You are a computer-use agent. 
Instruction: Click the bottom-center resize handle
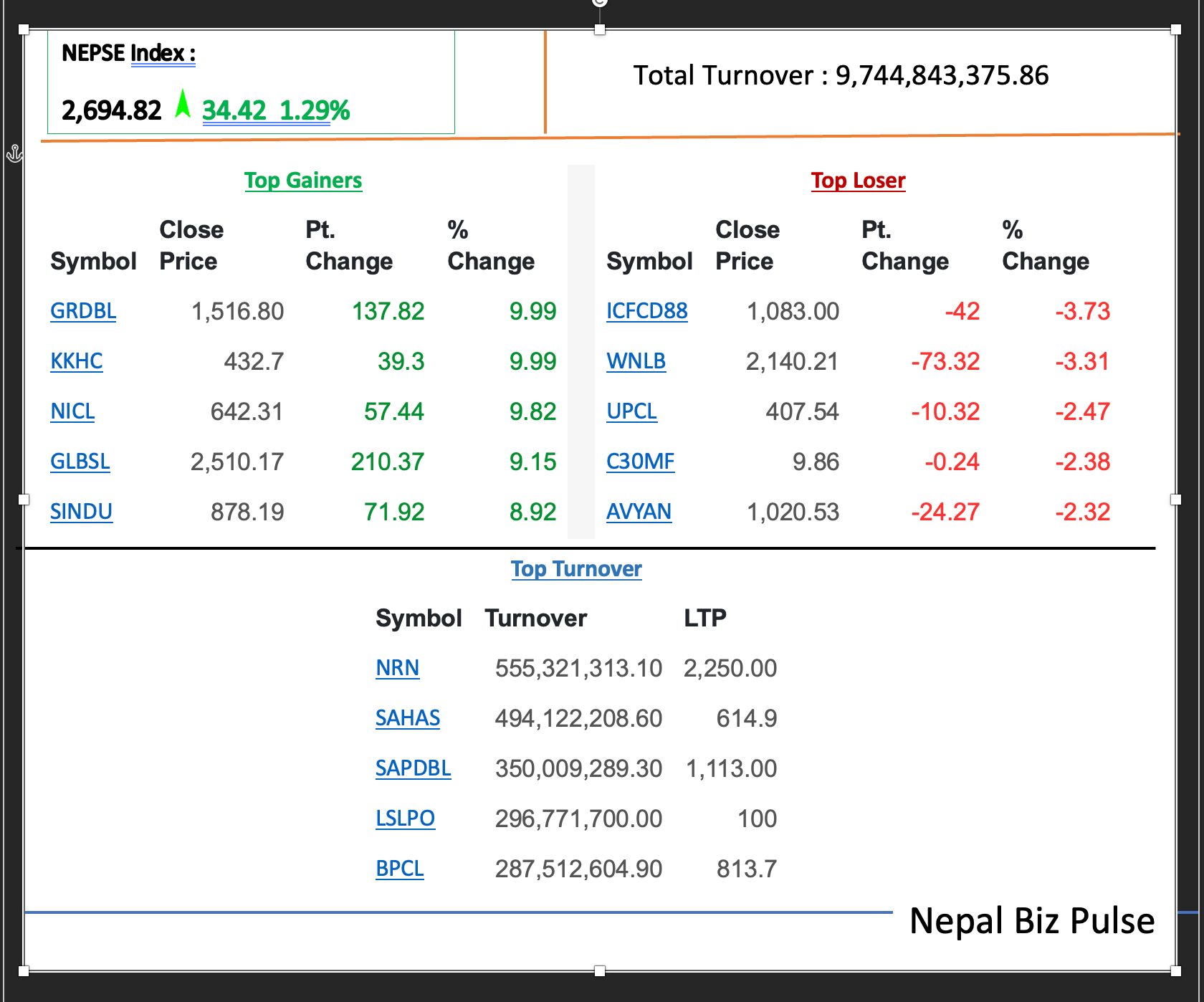tap(600, 971)
